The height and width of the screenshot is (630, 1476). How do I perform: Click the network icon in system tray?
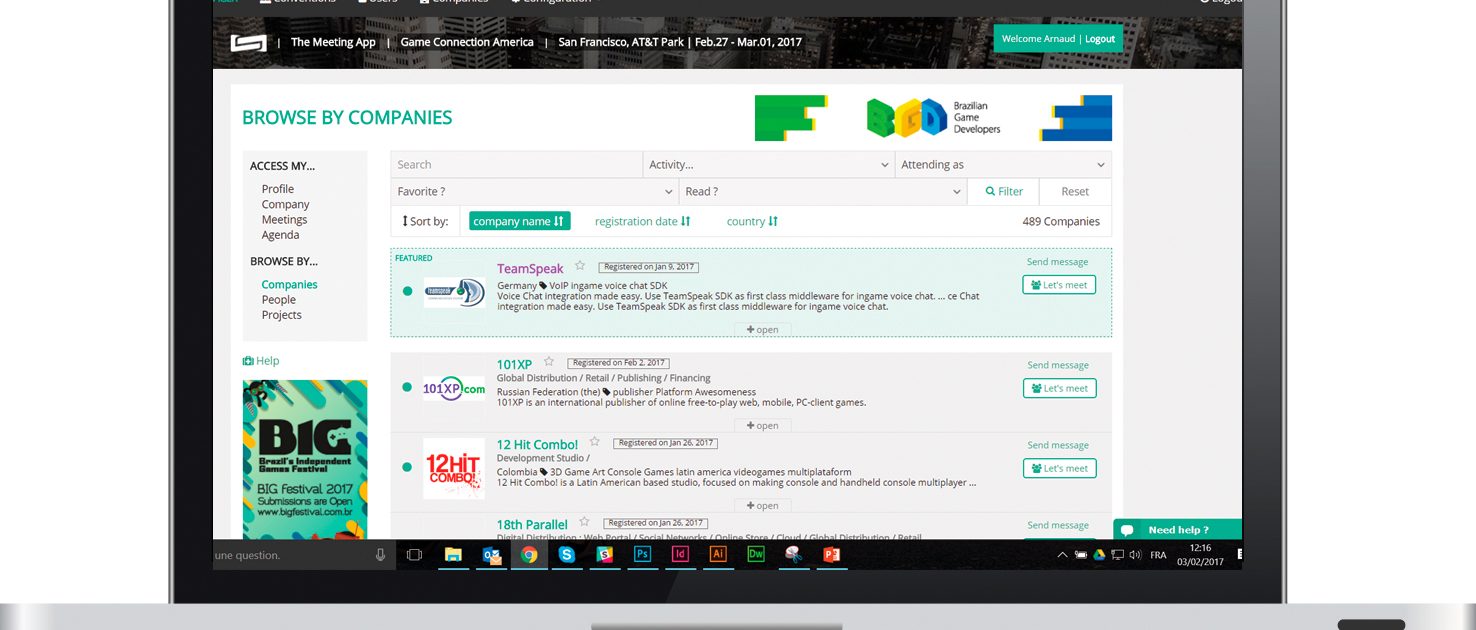pos(1117,555)
